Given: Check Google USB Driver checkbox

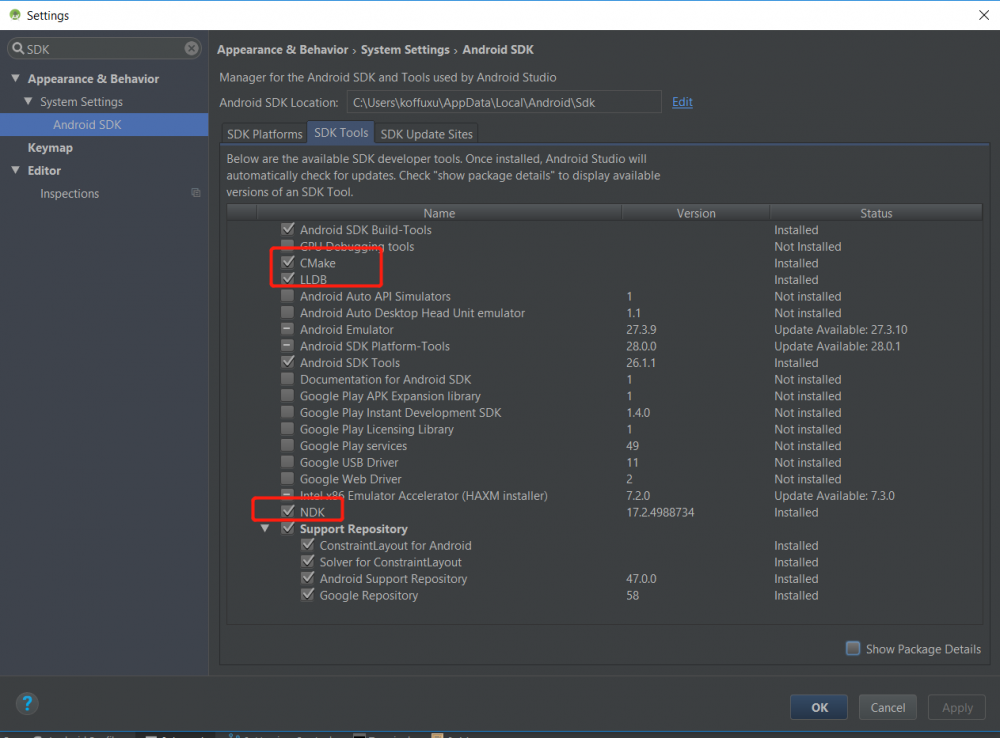Looking at the screenshot, I should point(288,461).
